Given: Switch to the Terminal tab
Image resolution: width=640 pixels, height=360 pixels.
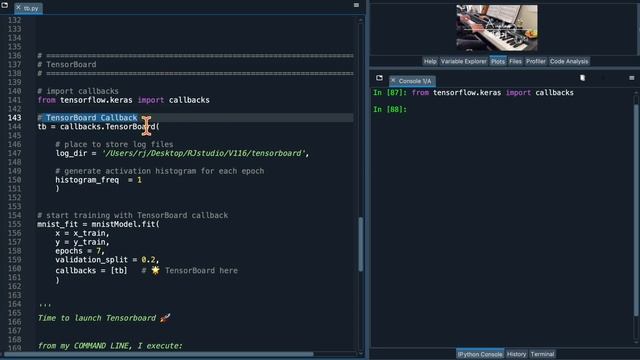Looking at the screenshot, I should click(x=542, y=354).
